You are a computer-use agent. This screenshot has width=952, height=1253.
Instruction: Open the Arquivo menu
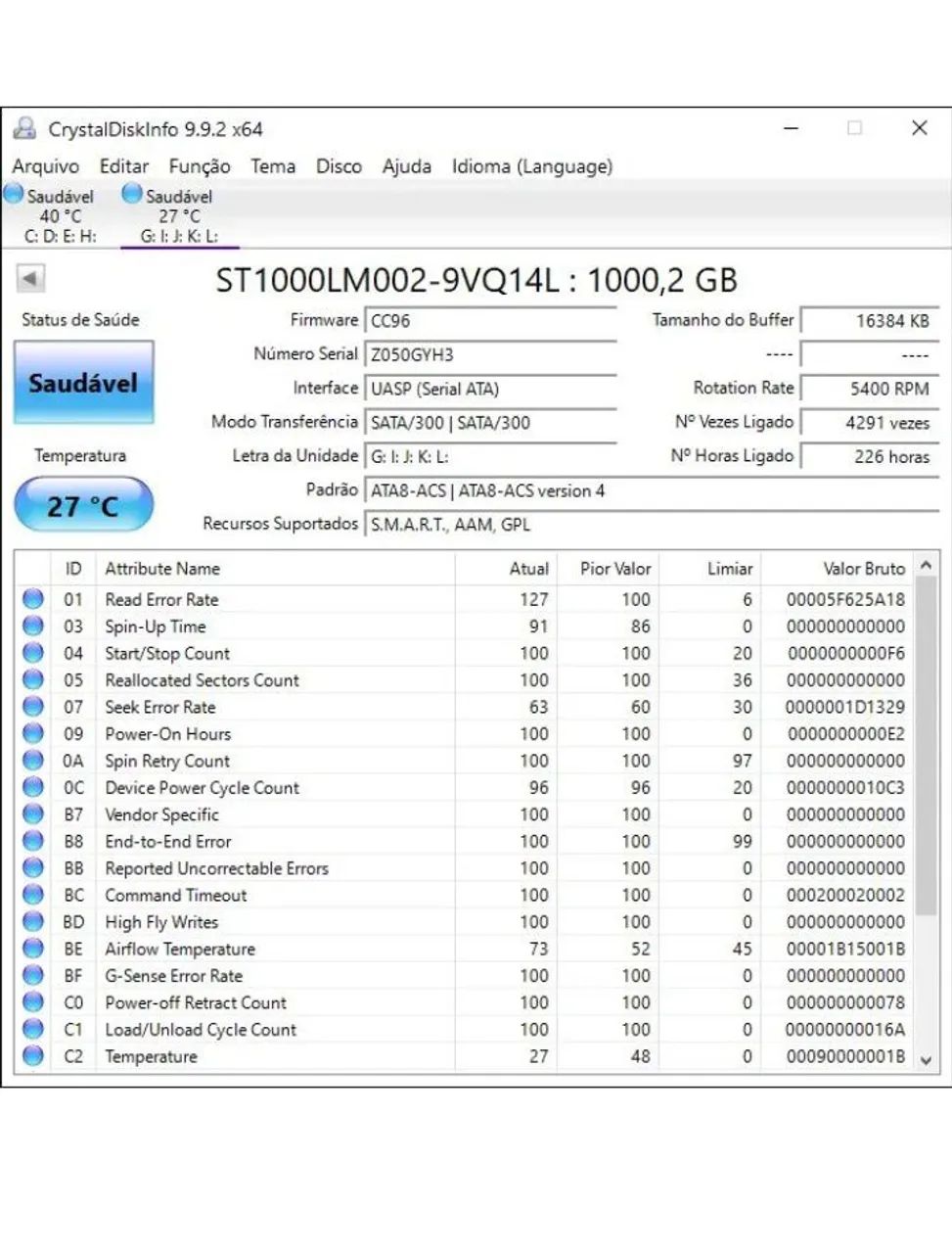click(45, 166)
